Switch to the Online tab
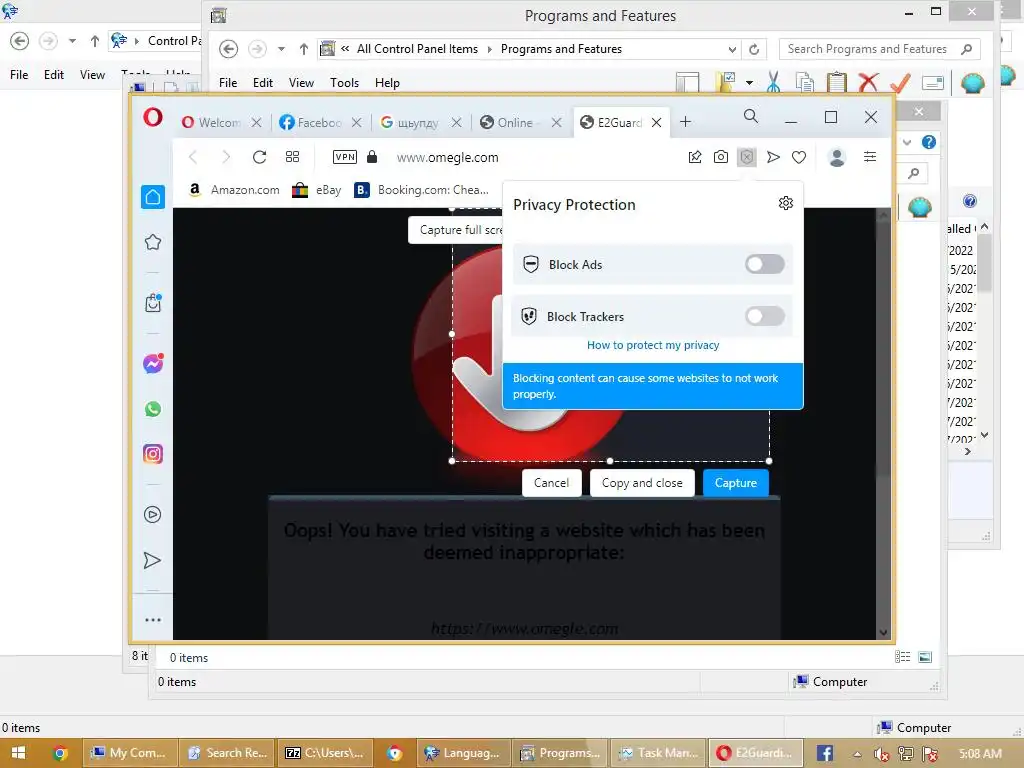The width and height of the screenshot is (1024, 768). (508, 122)
